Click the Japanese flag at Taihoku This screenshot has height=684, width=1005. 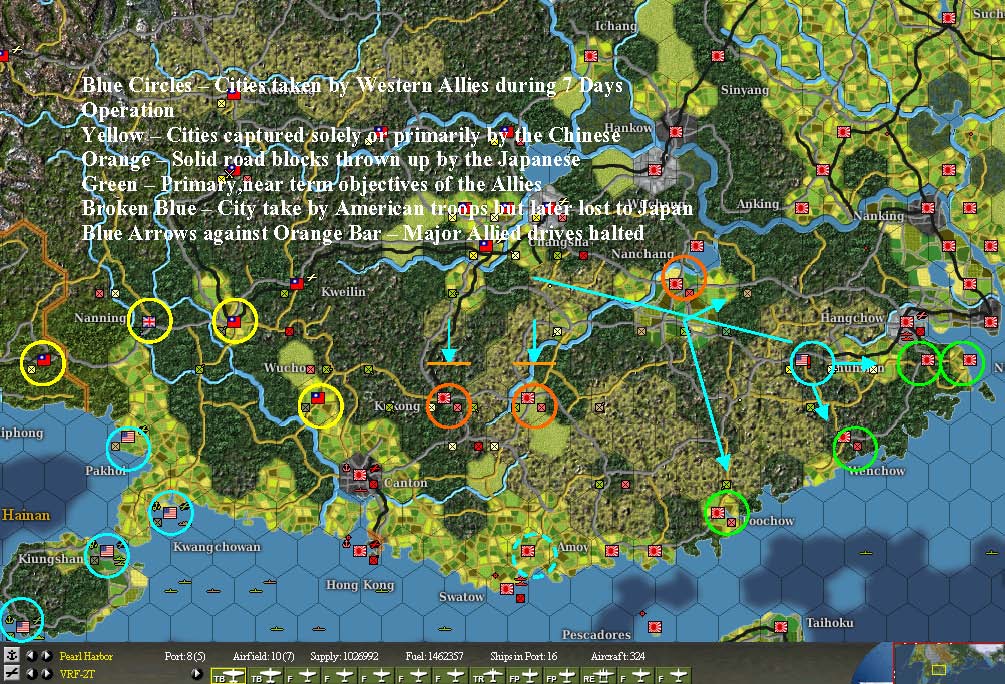(781, 626)
